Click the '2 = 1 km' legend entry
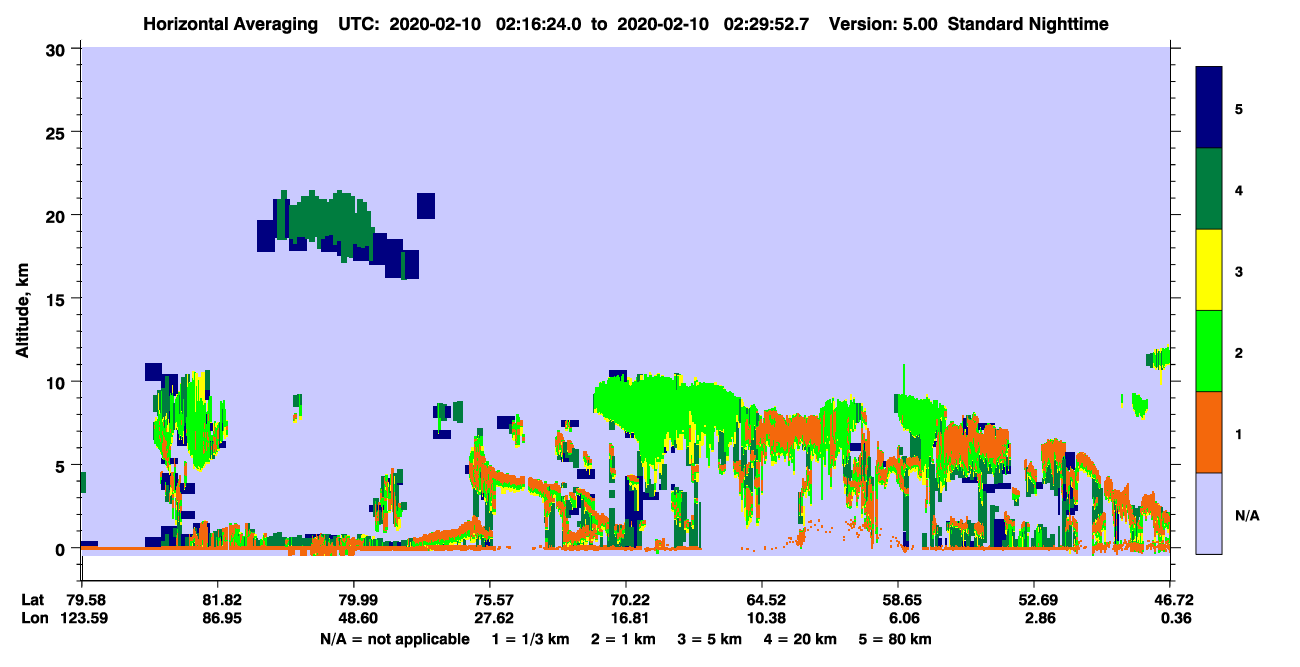1300x667 pixels. 623,639
